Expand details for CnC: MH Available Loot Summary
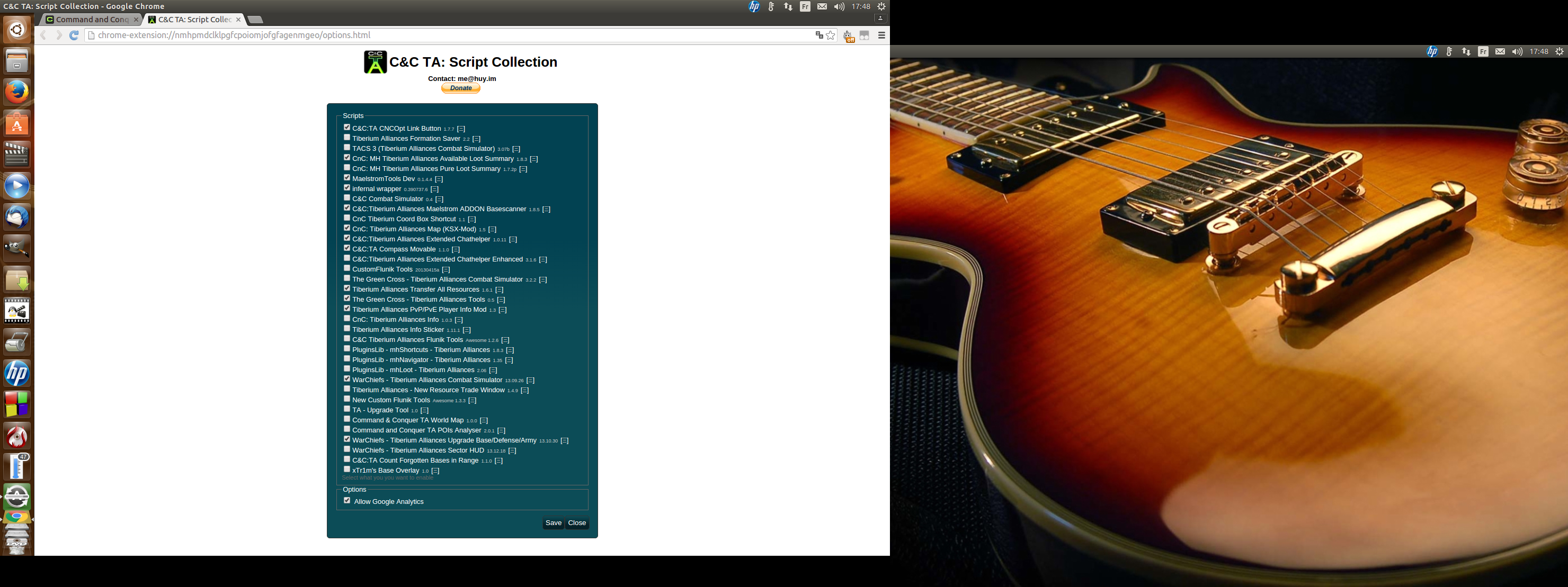The width and height of the screenshot is (1568, 587). [x=534, y=159]
